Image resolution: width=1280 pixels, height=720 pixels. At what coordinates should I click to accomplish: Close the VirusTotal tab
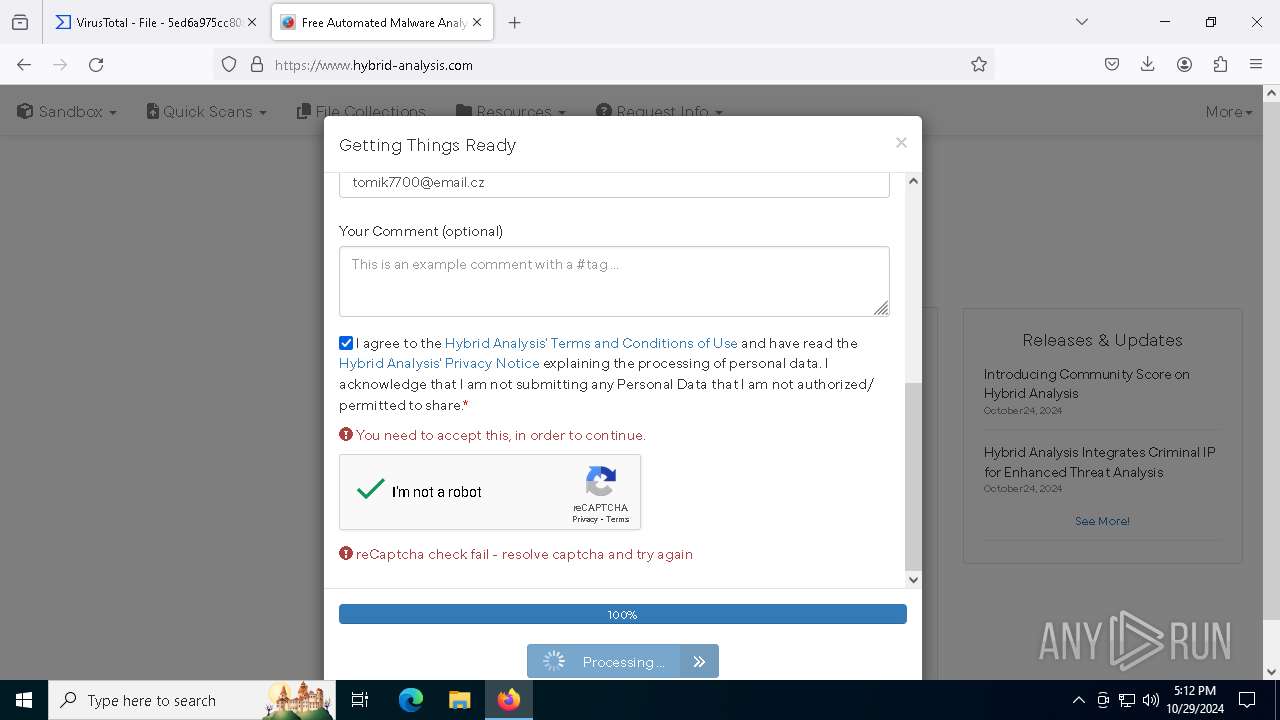coord(252,22)
